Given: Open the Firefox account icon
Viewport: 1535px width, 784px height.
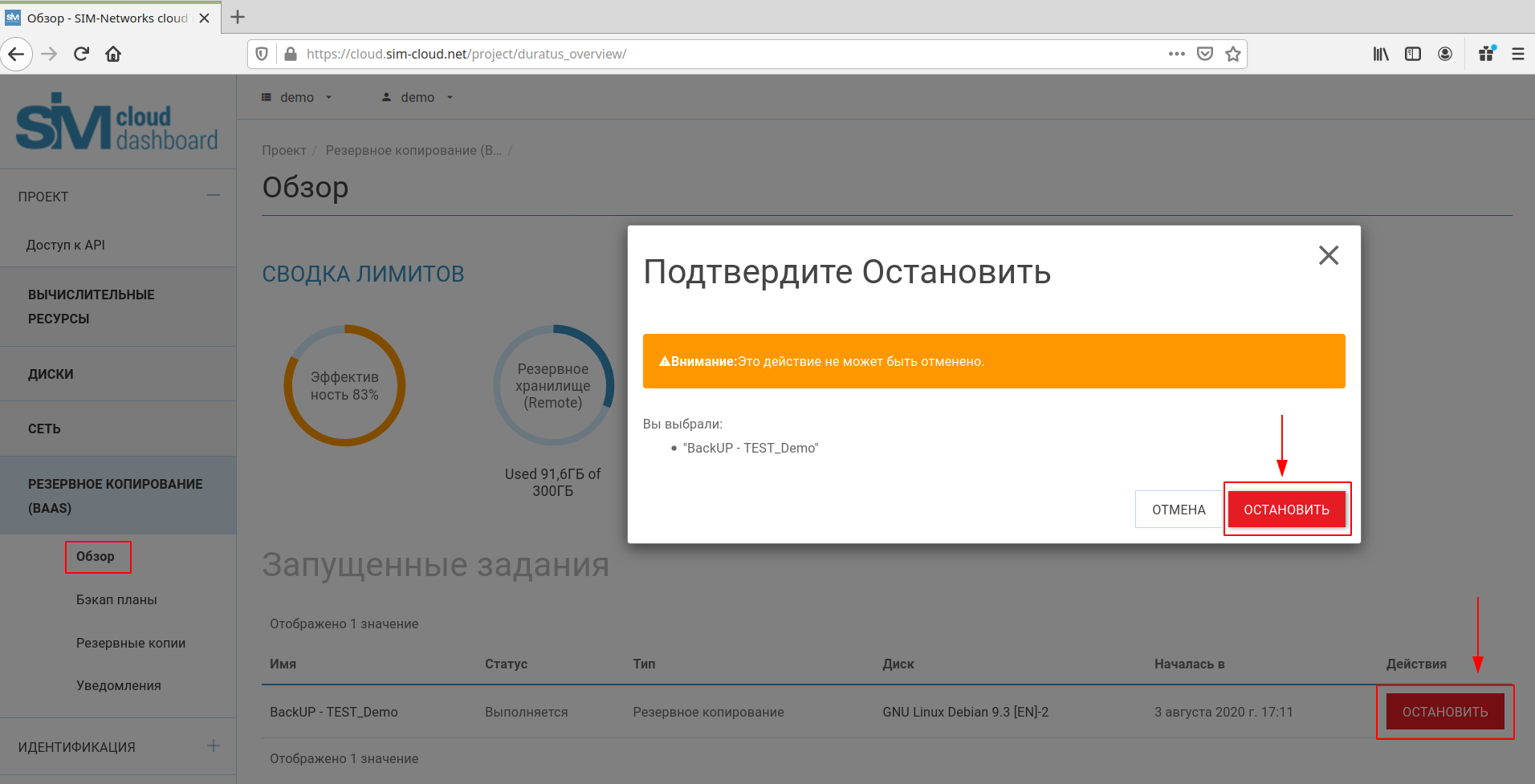Looking at the screenshot, I should click(x=1445, y=54).
